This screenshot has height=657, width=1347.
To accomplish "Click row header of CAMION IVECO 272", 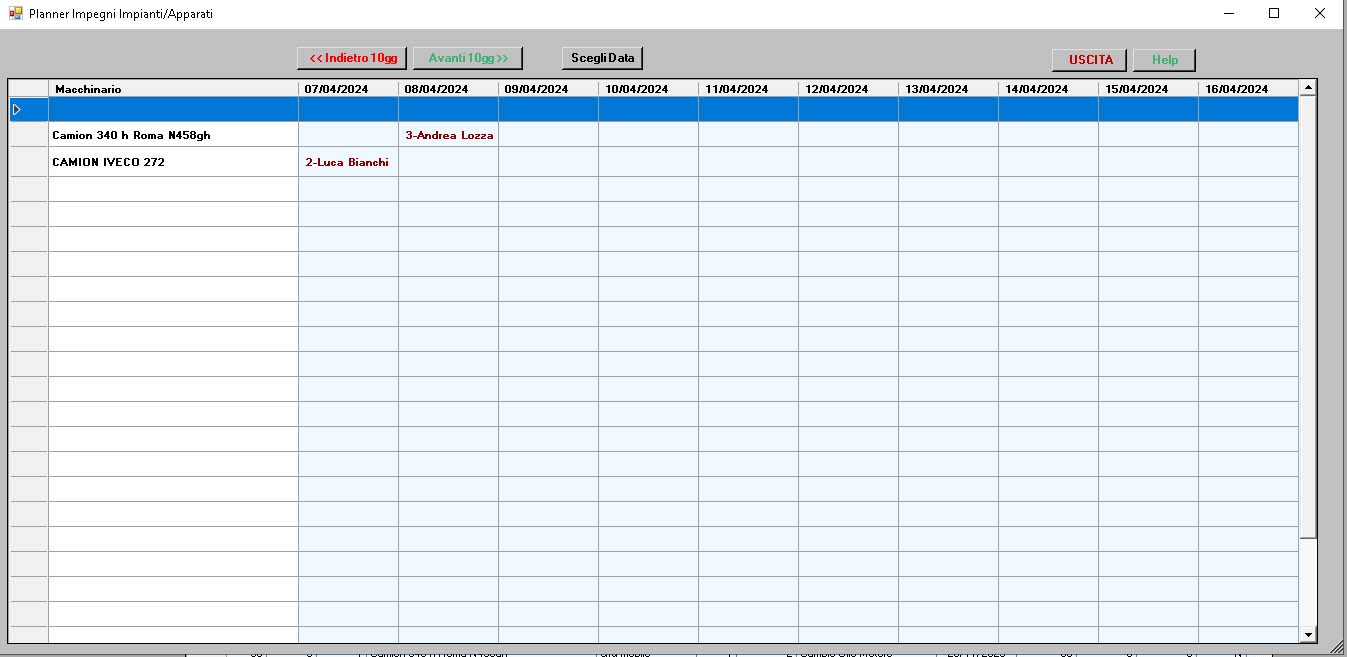I will coord(29,162).
